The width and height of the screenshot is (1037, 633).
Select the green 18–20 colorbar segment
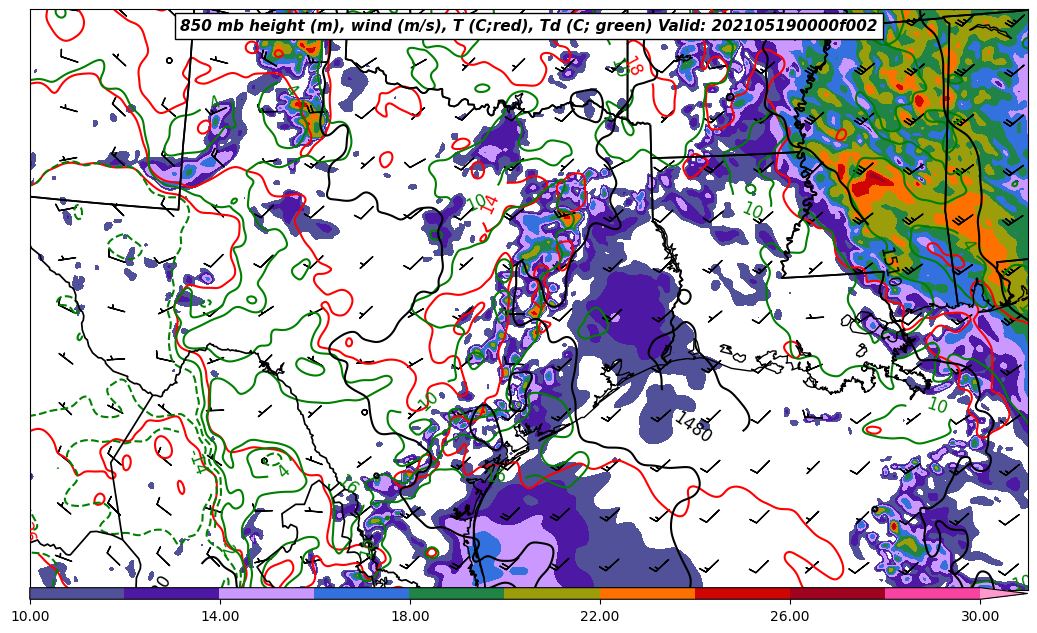point(457,593)
